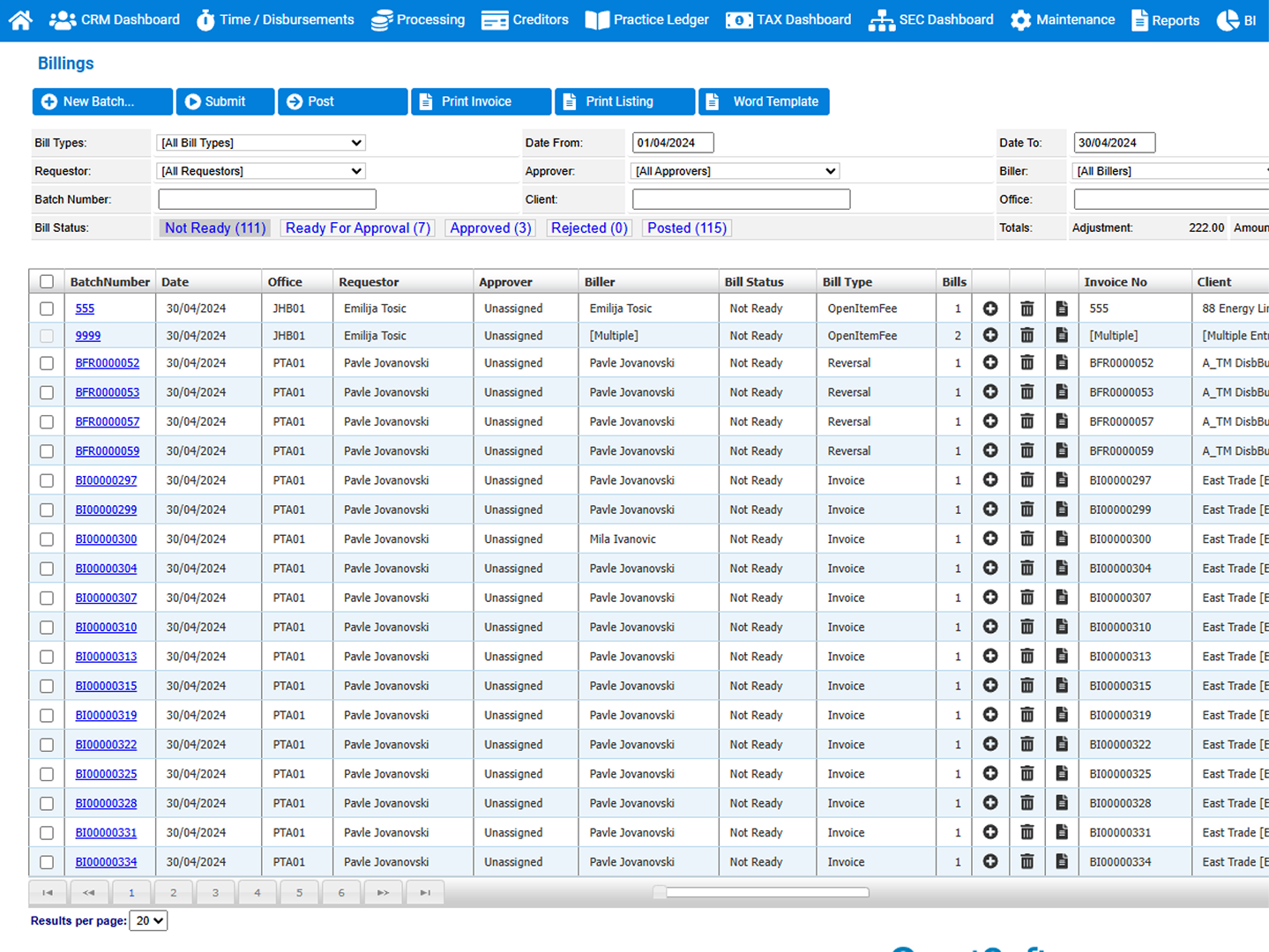Click the plus icon on row BI00000304
1269x952 pixels.
pos(990,569)
